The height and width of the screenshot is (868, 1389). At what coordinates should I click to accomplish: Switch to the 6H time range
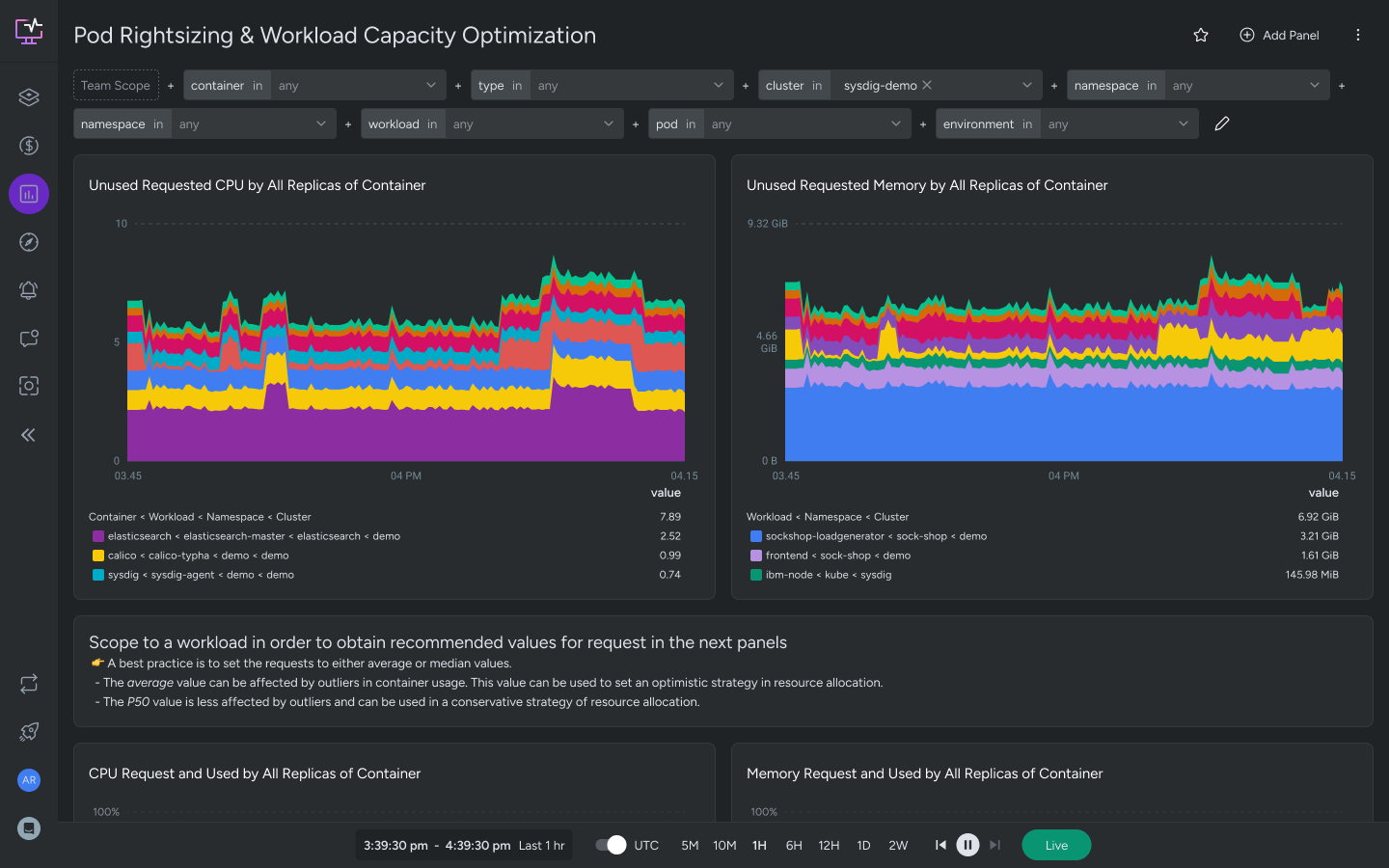point(794,845)
